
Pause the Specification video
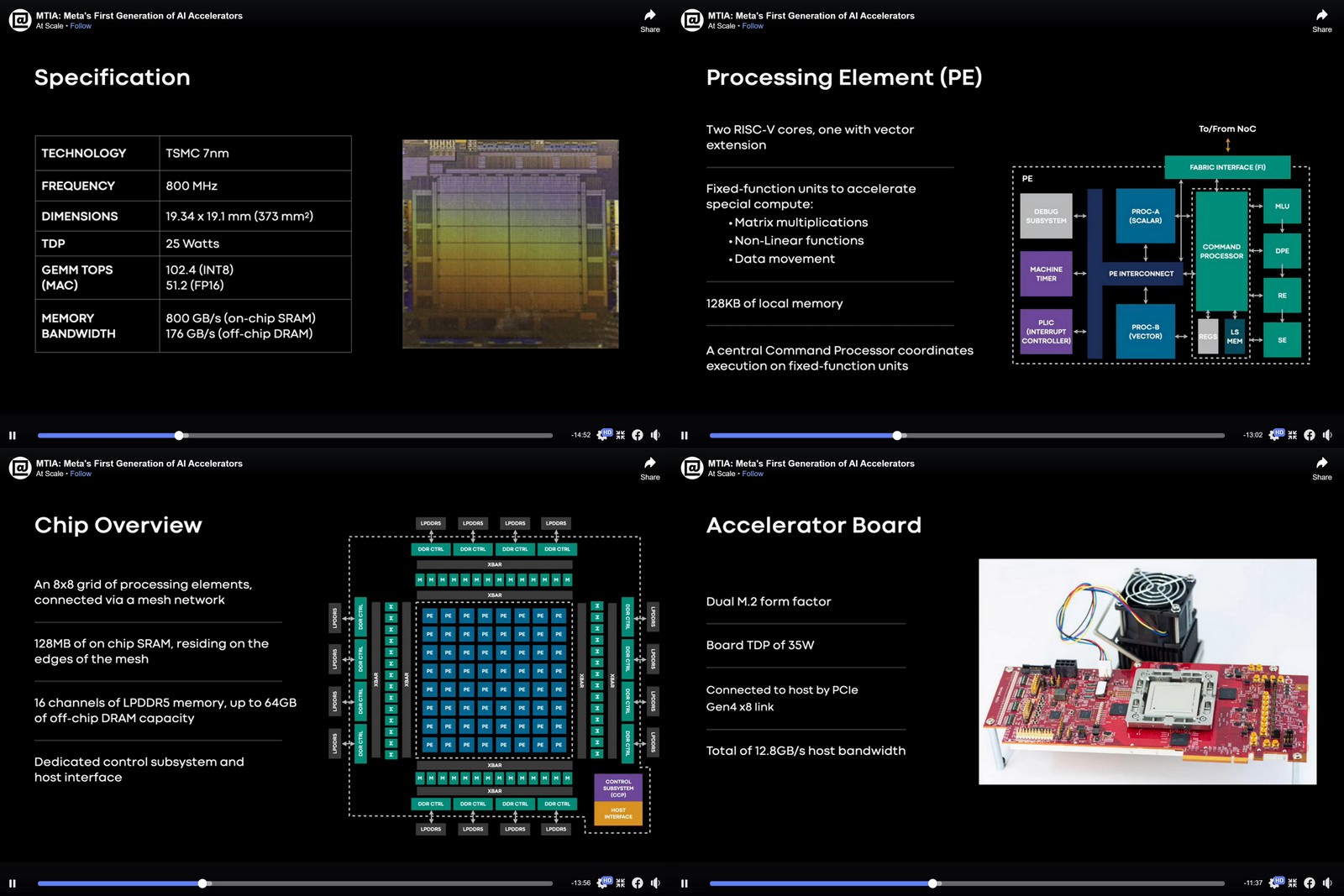point(13,435)
